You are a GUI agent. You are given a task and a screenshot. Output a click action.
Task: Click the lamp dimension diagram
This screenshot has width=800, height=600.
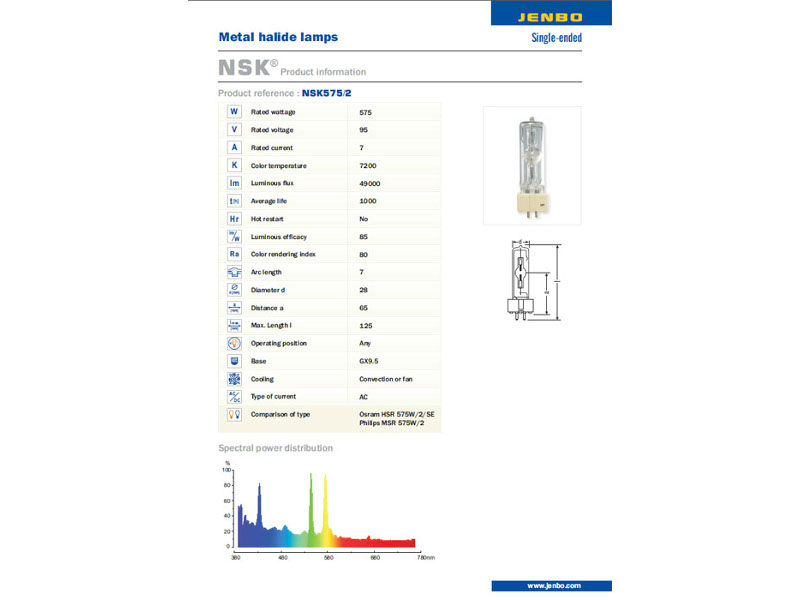click(x=534, y=281)
